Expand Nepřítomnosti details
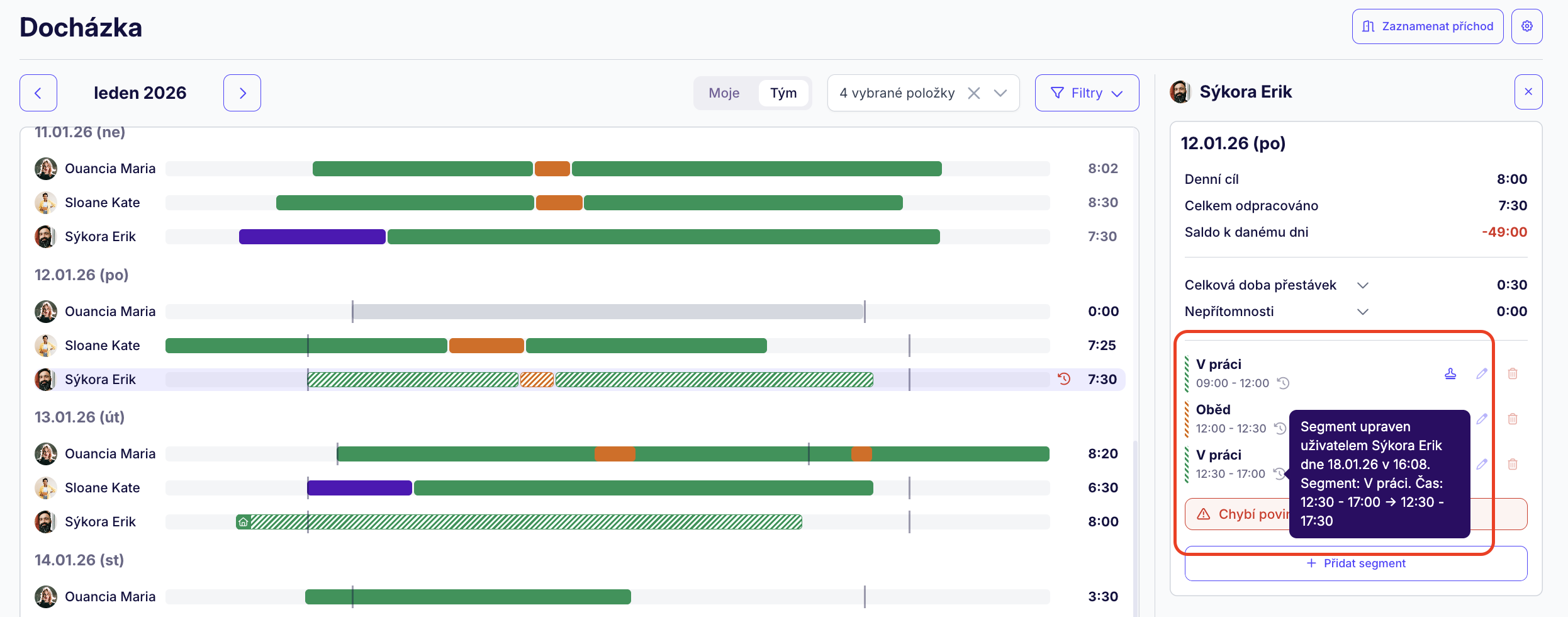Viewport: 1568px width, 617px height. coord(1362,312)
